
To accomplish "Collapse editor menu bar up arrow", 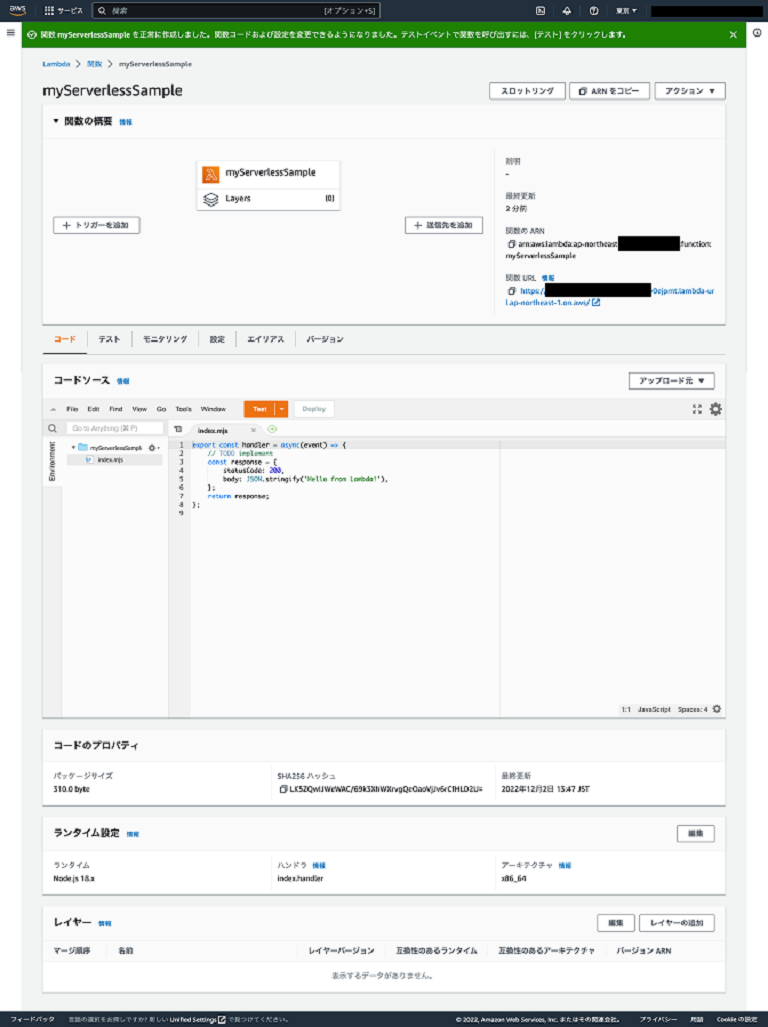I will pyautogui.click(x=53, y=409).
